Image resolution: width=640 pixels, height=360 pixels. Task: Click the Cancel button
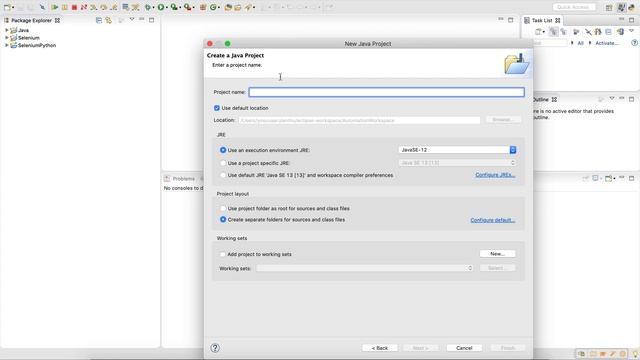pyautogui.click(x=464, y=348)
